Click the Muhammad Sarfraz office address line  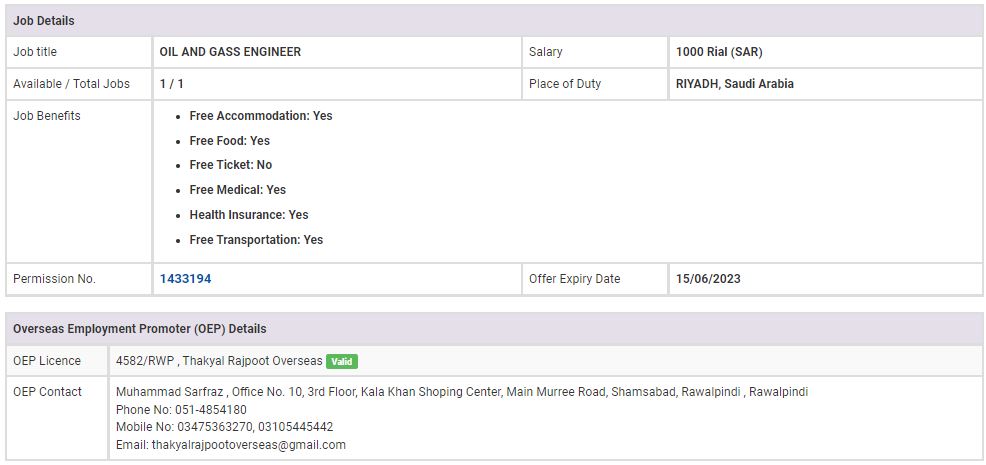(x=461, y=392)
